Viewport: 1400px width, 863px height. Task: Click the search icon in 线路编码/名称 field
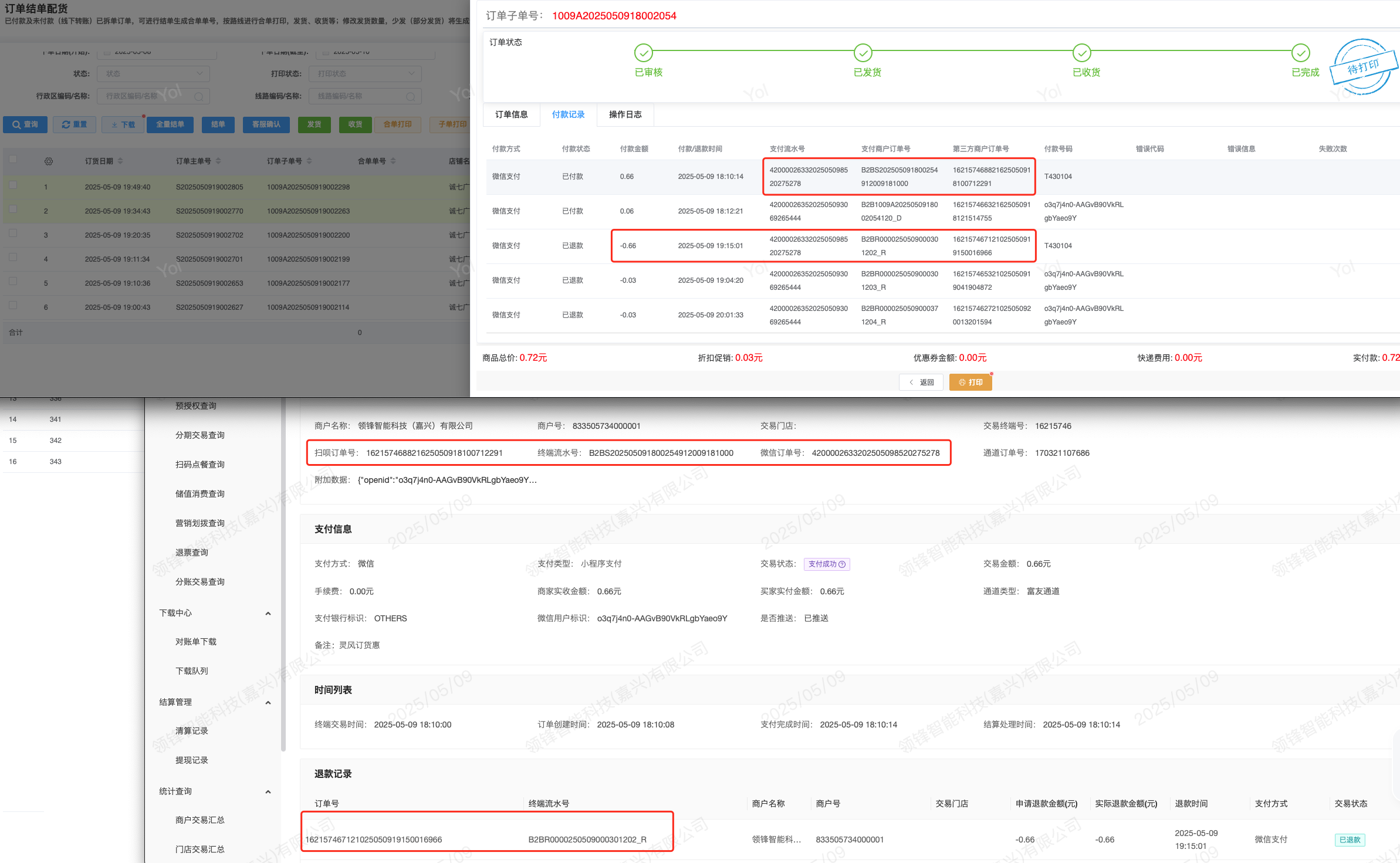click(410, 97)
